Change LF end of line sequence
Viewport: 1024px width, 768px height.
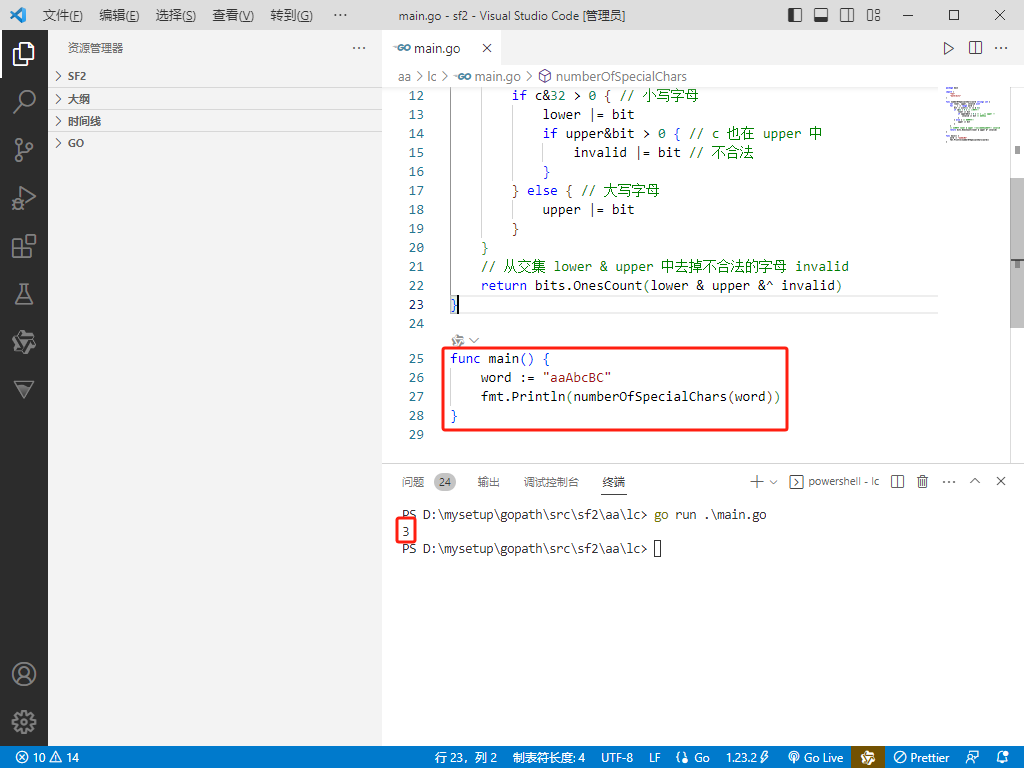point(654,758)
